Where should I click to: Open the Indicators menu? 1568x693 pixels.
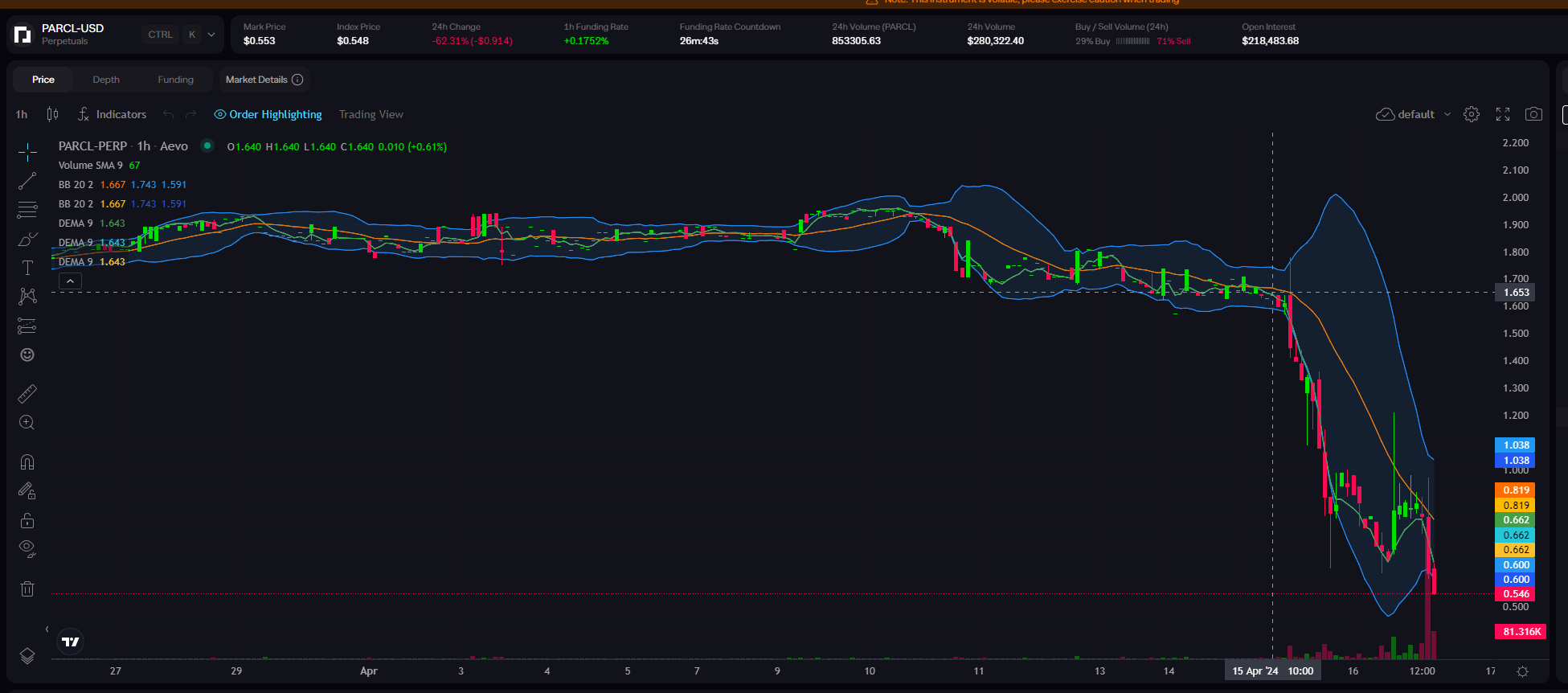[x=113, y=114]
